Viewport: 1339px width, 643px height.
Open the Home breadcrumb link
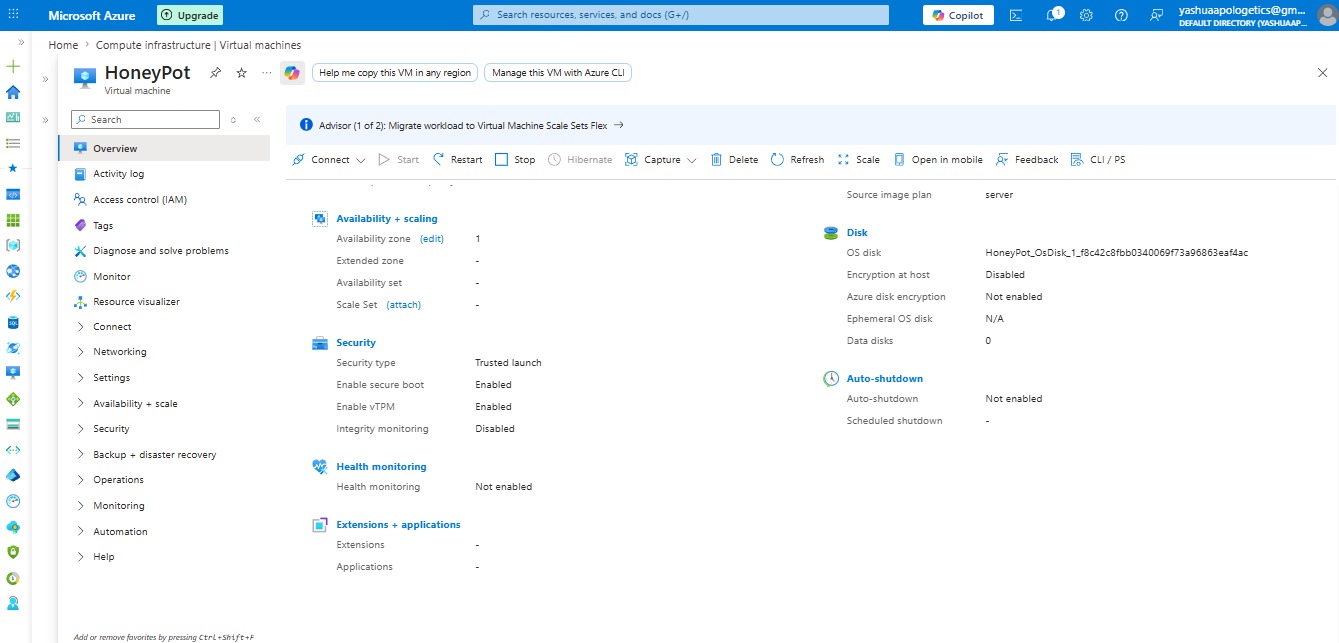63,45
